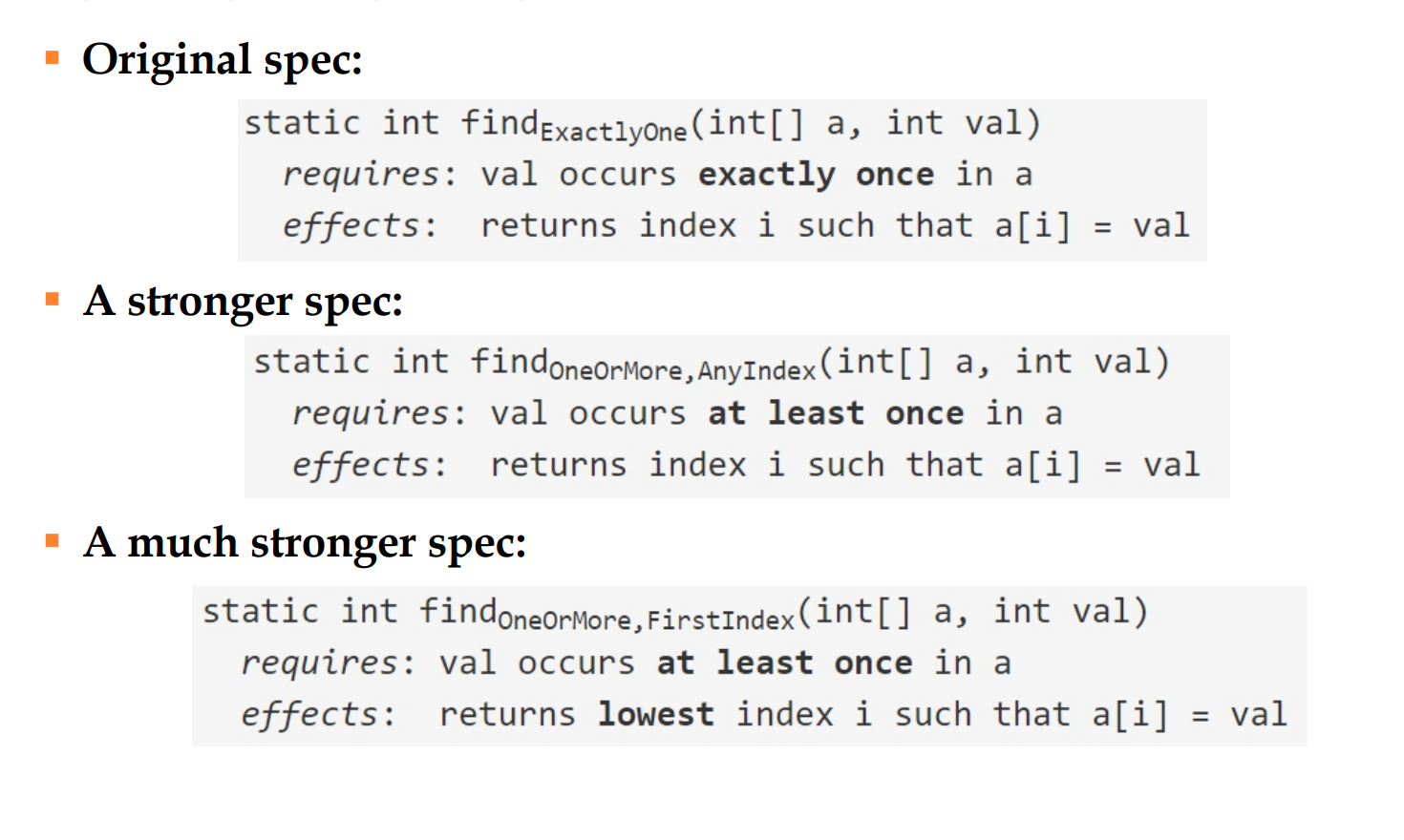Image resolution: width=1404 pixels, height=840 pixels.
Task: Click the bold word 'lowest'
Action: 656,715
